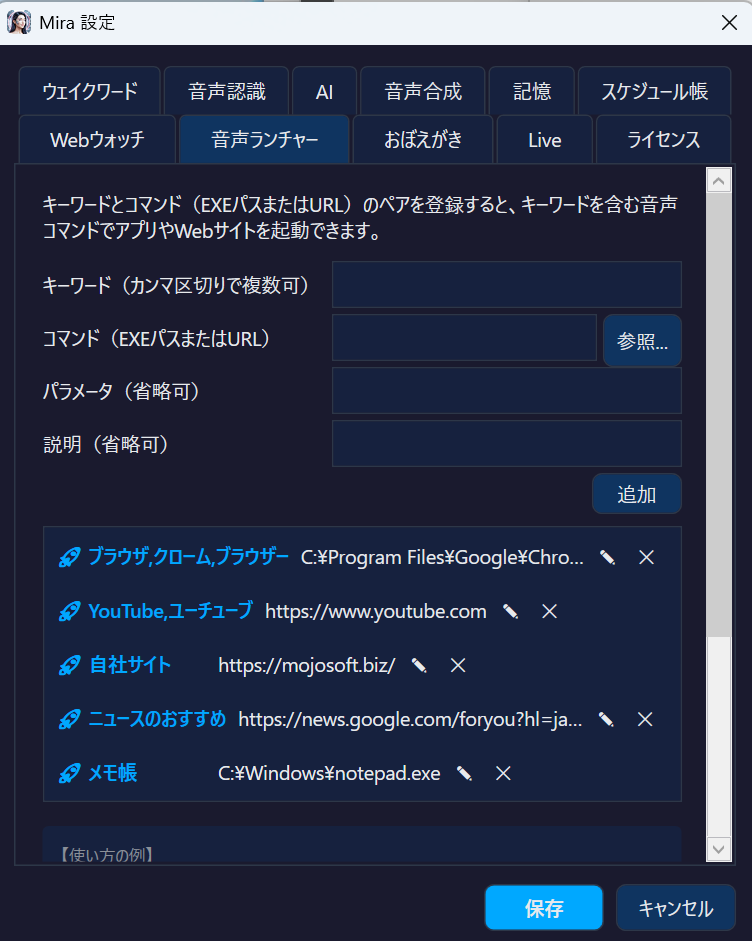
Task: Open the おぼえがき tab
Action: click(x=423, y=140)
